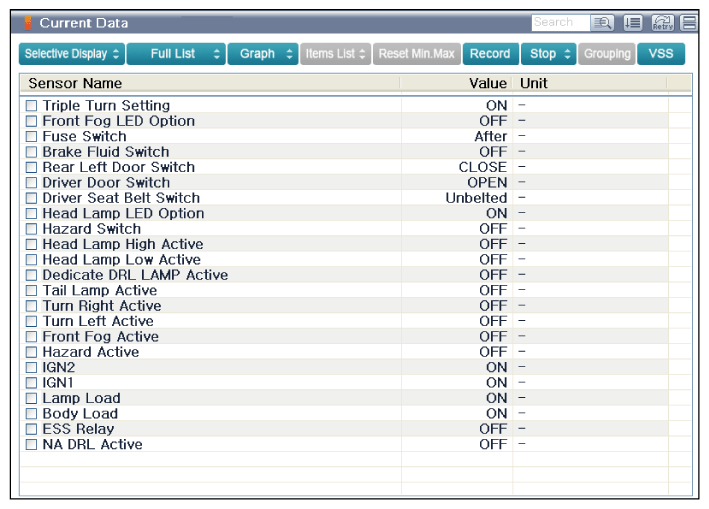Viewport: 709px width, 509px height.
Task: Click the Dedicate DRL LAMP Active row label
Action: click(x=135, y=275)
